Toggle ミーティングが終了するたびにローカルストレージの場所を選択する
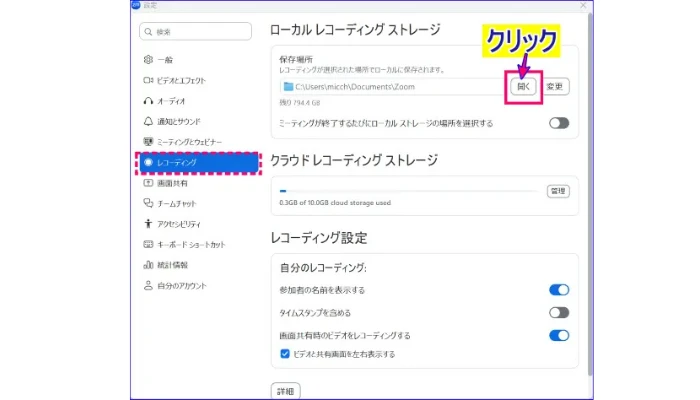 coord(559,123)
